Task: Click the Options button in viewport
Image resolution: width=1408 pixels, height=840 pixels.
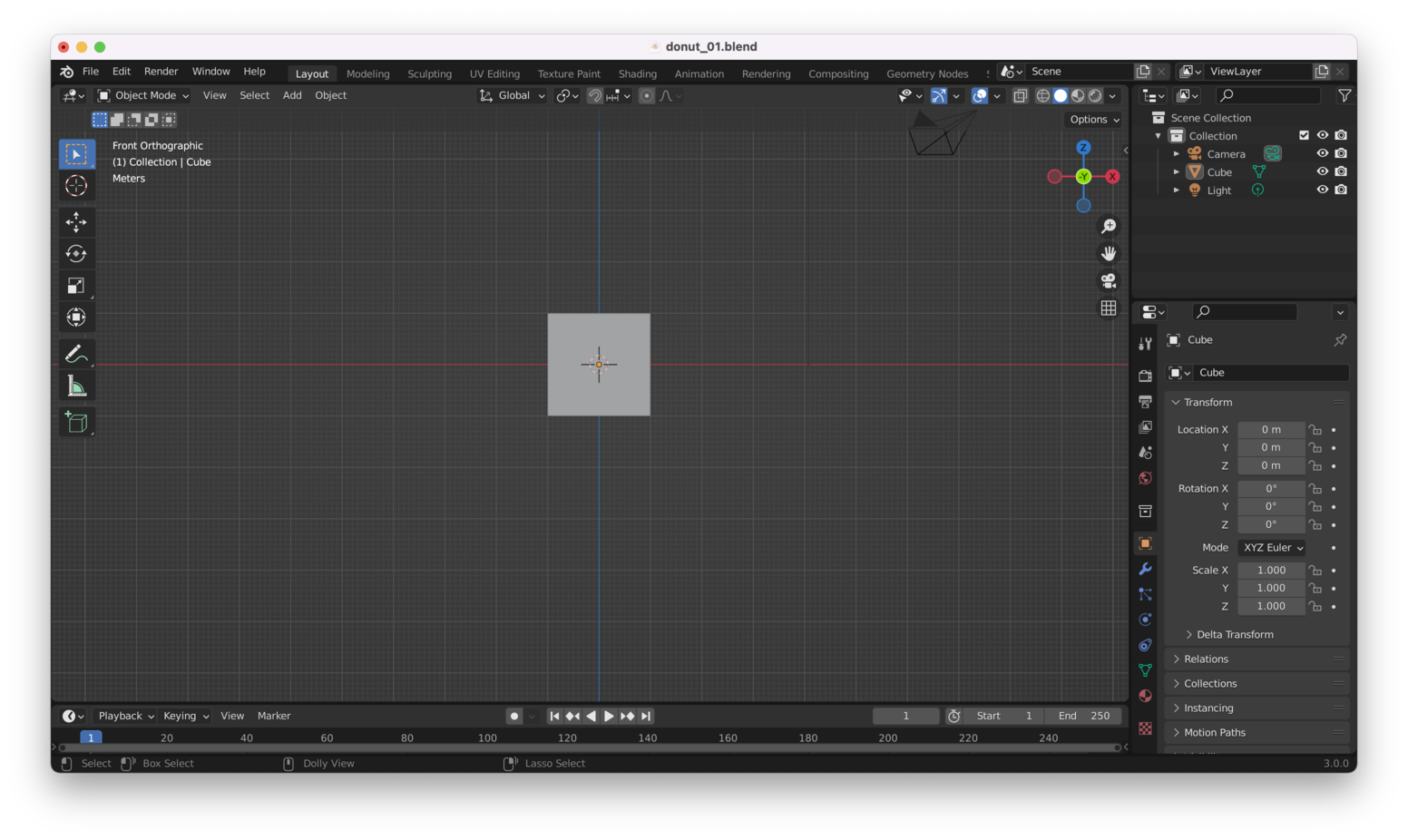Action: [x=1093, y=120]
